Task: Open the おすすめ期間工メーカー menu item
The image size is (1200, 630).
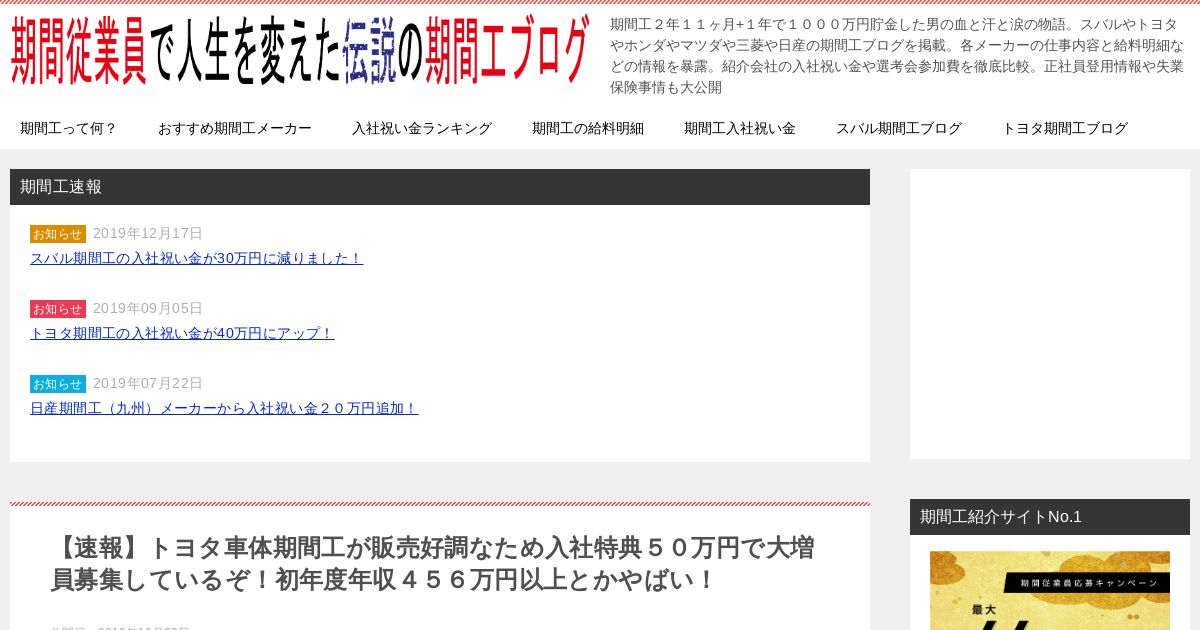Action: point(235,128)
